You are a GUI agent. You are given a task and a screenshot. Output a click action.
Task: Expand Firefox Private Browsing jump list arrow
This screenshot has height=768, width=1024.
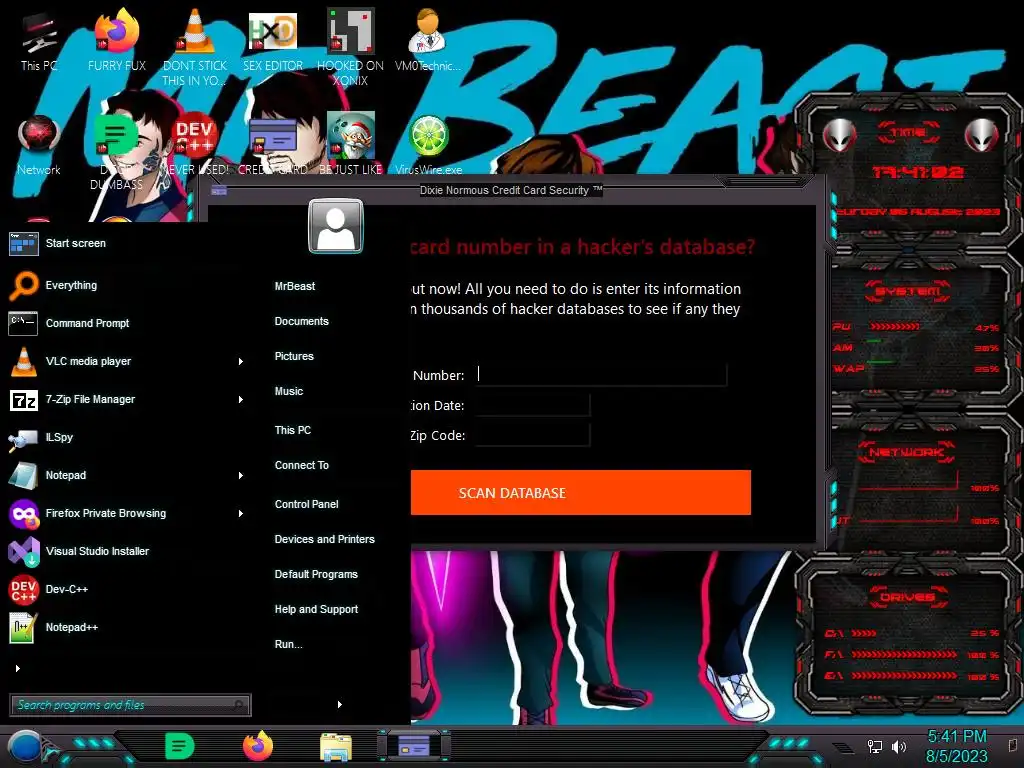tap(241, 513)
